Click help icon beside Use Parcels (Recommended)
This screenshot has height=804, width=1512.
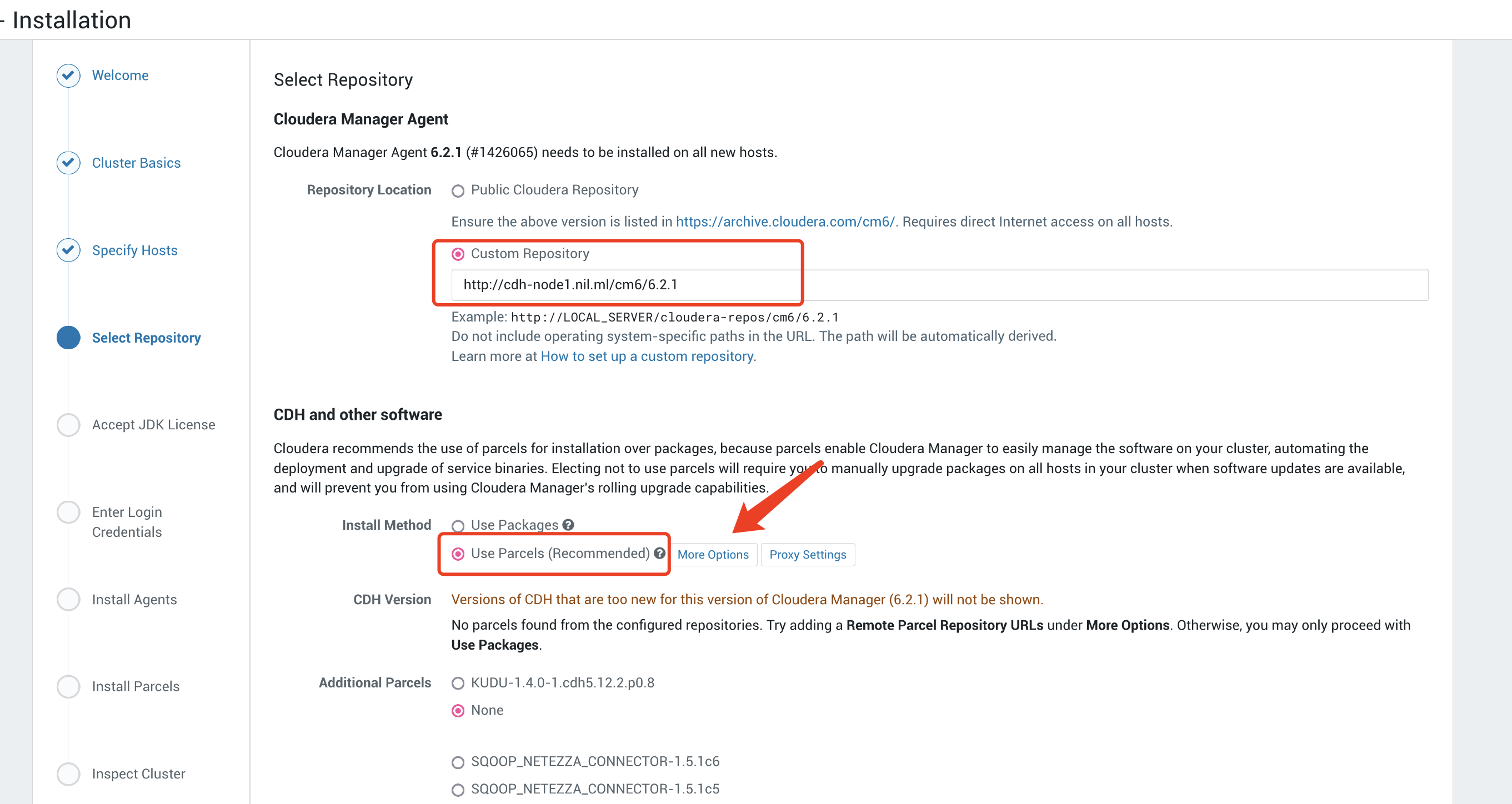click(660, 554)
